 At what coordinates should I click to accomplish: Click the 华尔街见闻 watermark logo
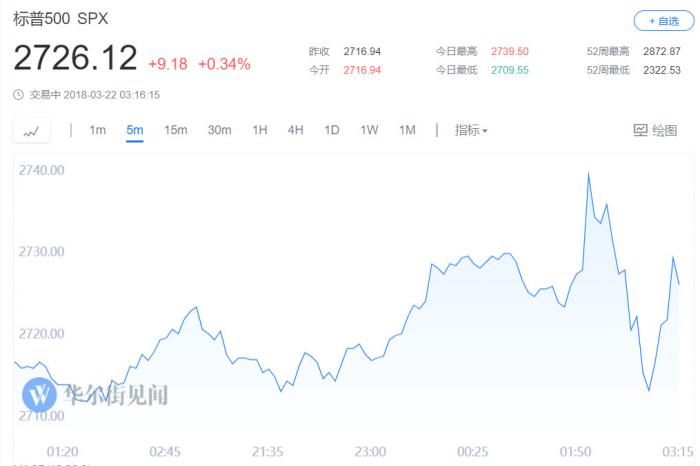[x=41, y=394]
